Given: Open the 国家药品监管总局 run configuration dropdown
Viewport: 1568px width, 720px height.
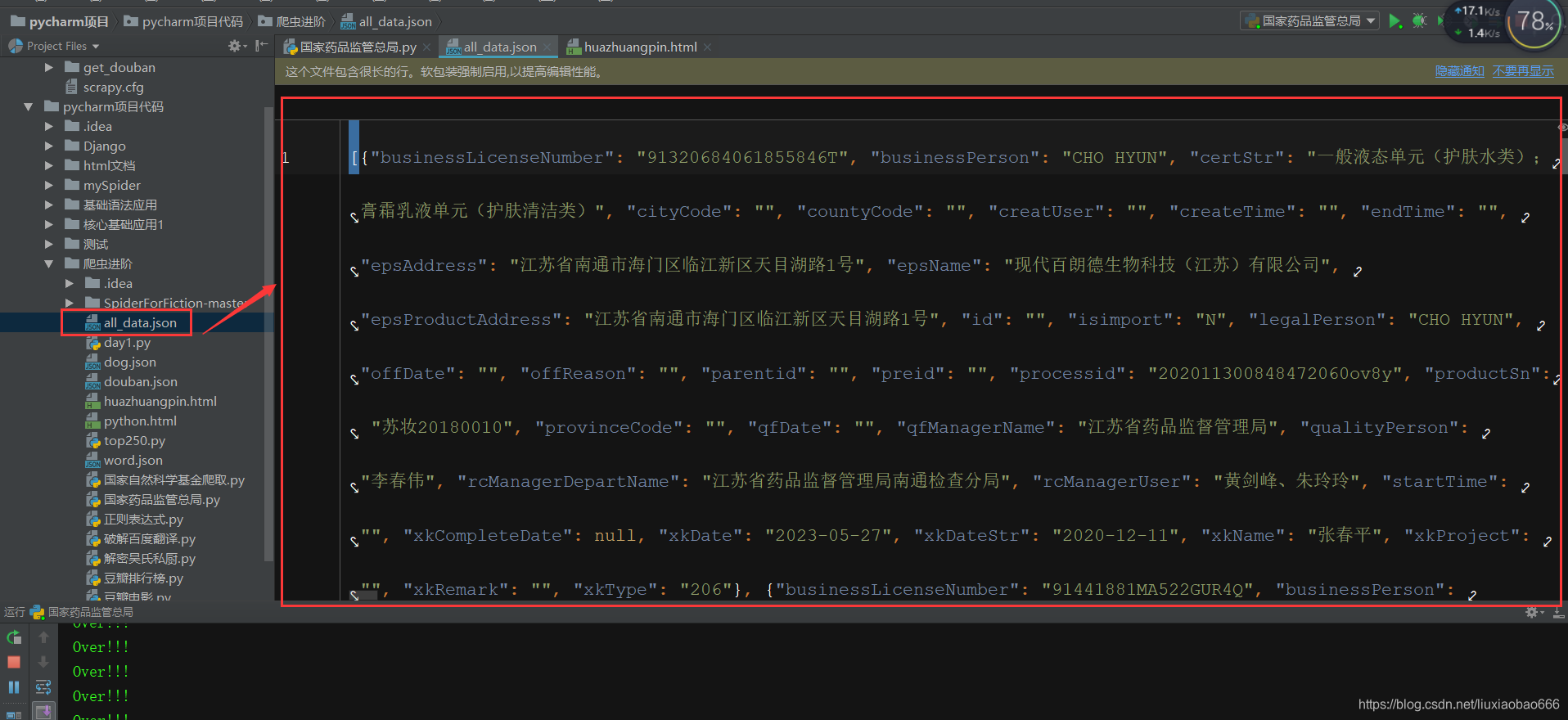Looking at the screenshot, I should (x=1310, y=21).
